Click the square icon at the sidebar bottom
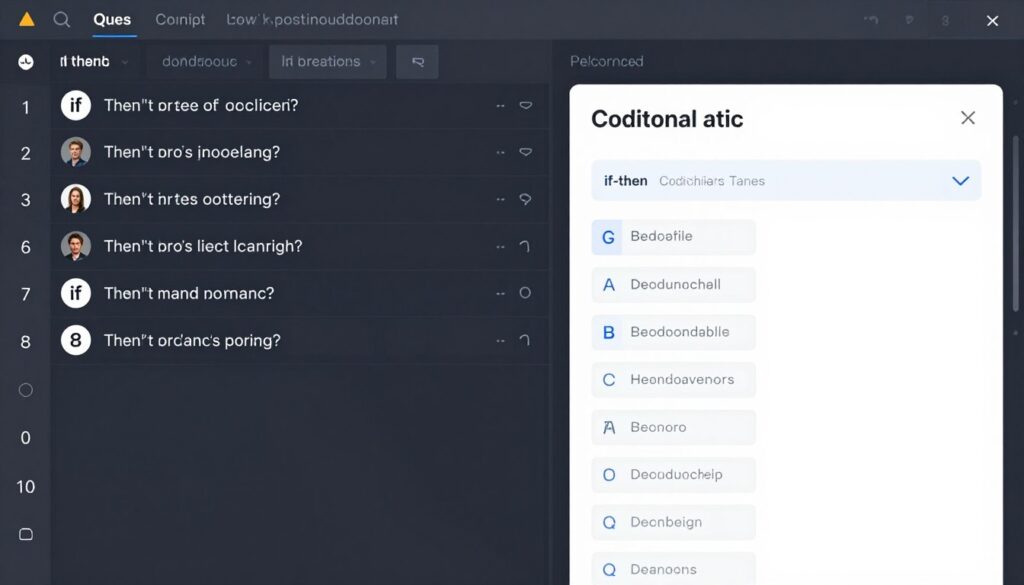 24,534
